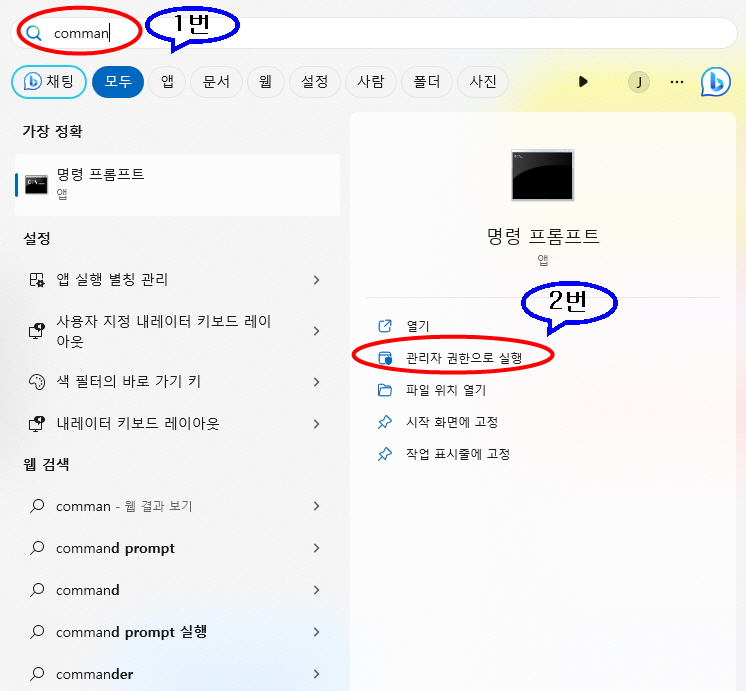This screenshot has height=691, width=746.
Task: Click the folder icon beside 파일 위치 열기
Action: click(384, 390)
